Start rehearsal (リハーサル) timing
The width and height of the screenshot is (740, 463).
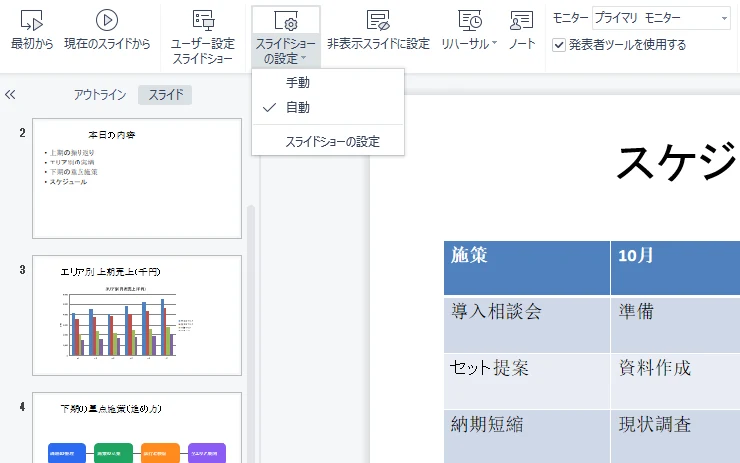click(465, 30)
